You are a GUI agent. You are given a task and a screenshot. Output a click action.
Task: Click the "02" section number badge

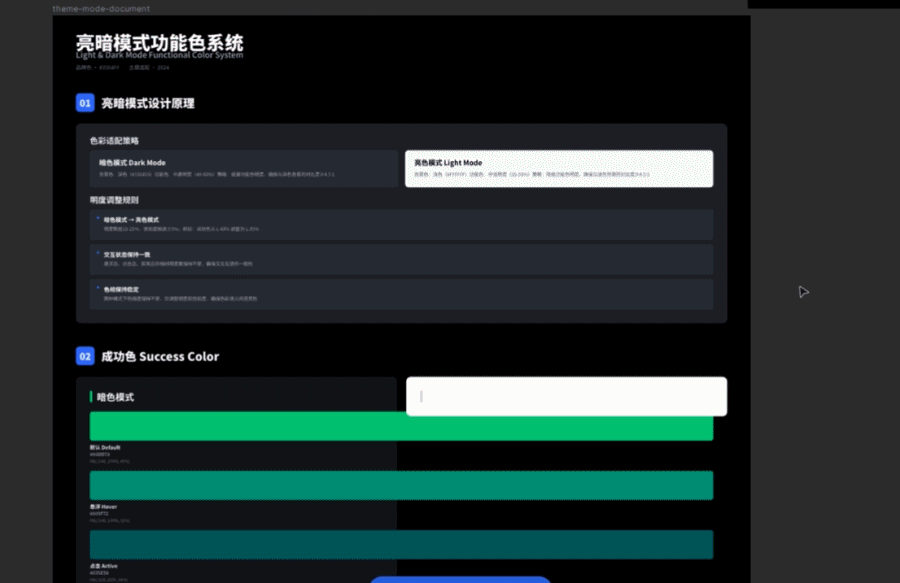pos(85,356)
